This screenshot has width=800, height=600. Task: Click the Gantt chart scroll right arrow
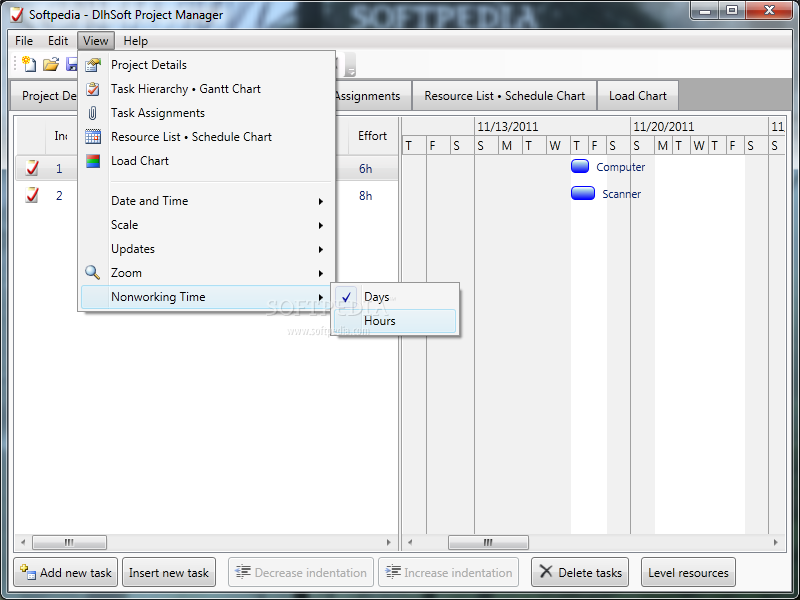click(776, 542)
